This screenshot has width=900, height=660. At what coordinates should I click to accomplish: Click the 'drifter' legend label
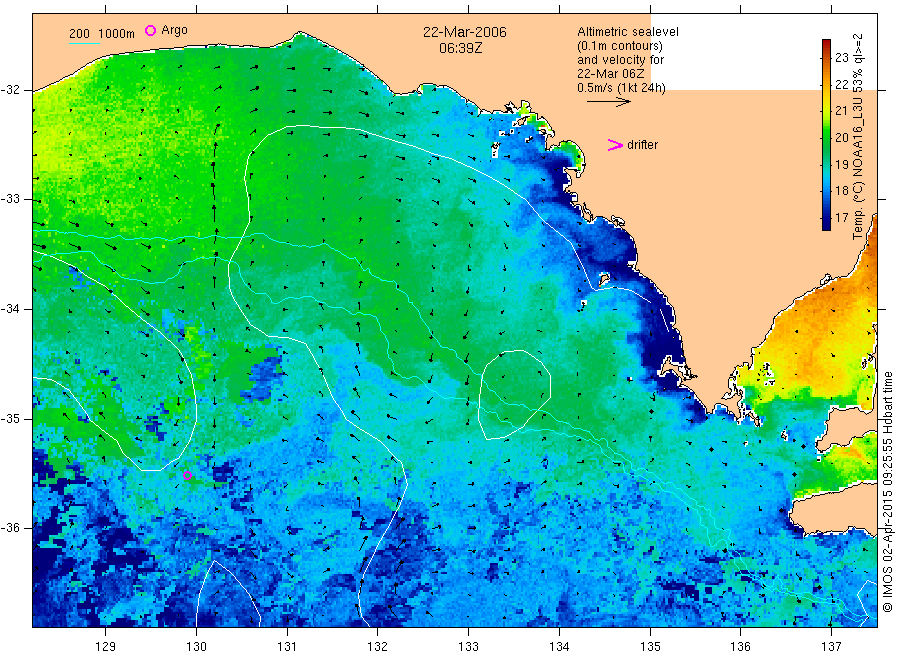[642, 145]
